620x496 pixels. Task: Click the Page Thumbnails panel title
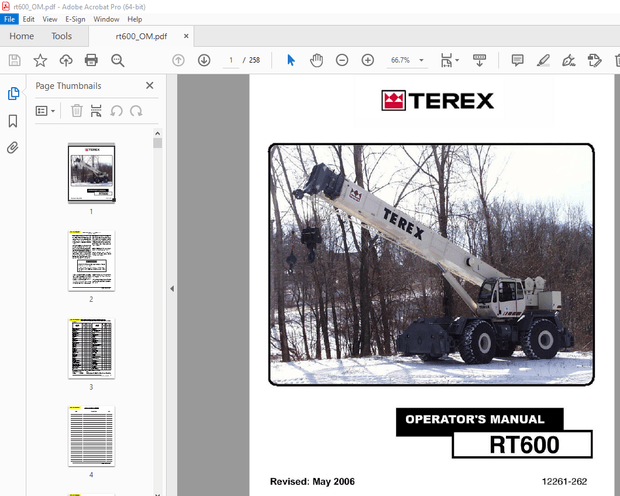(x=68, y=86)
